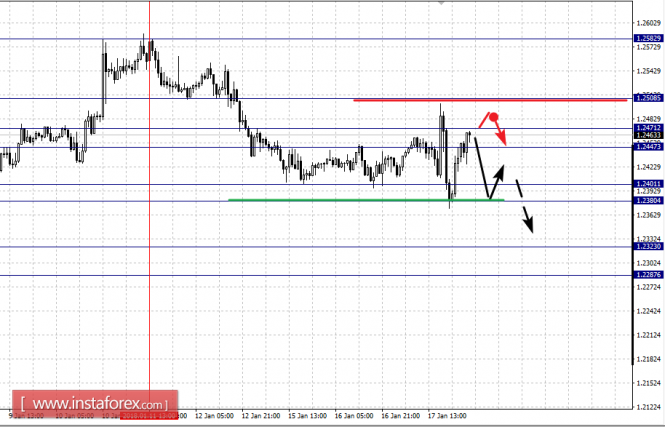The width and height of the screenshot is (665, 427).
Task: Click the red dot on forecast arrow
Action: 494,117
